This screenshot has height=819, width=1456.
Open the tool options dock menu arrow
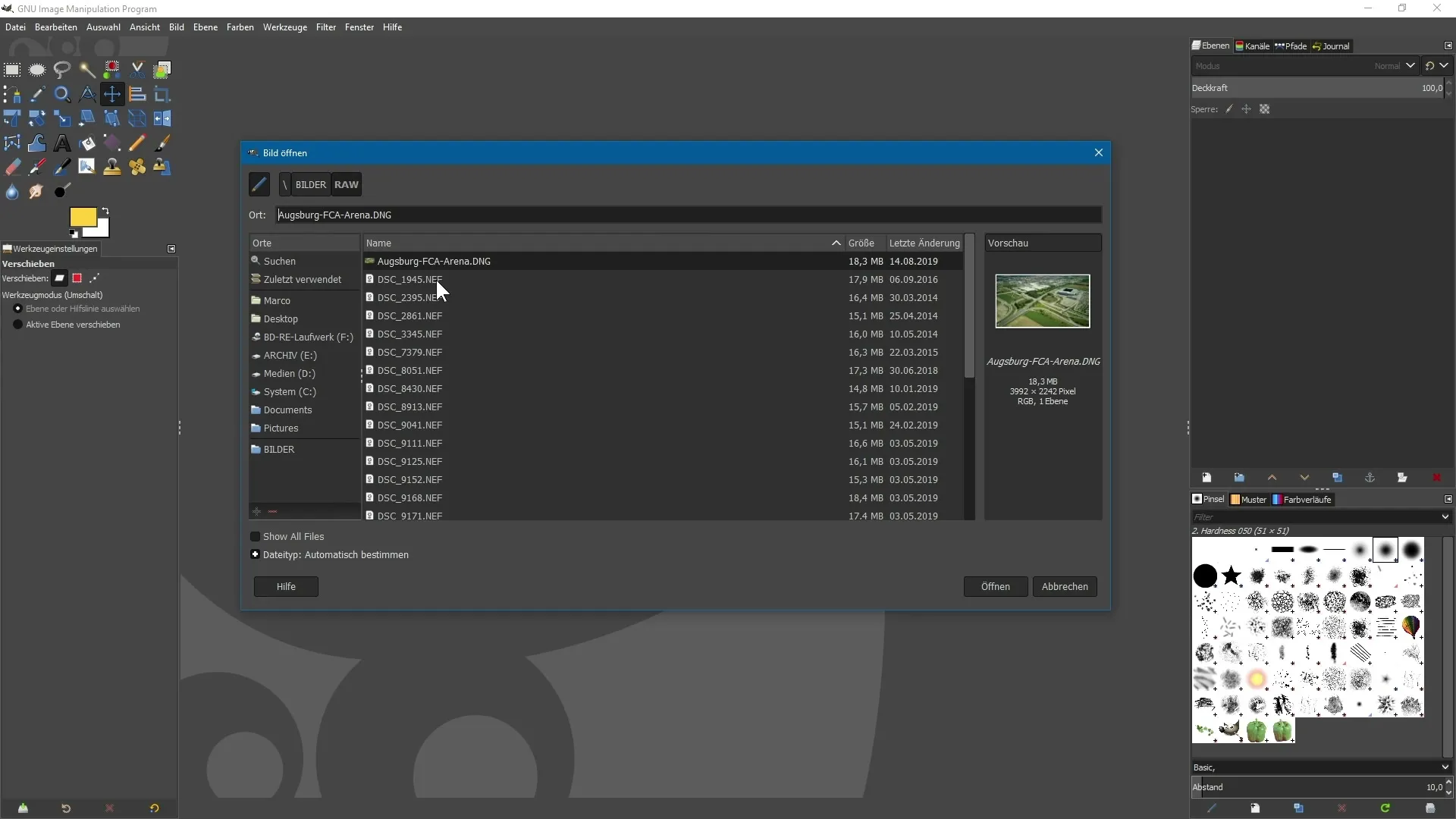(x=171, y=249)
